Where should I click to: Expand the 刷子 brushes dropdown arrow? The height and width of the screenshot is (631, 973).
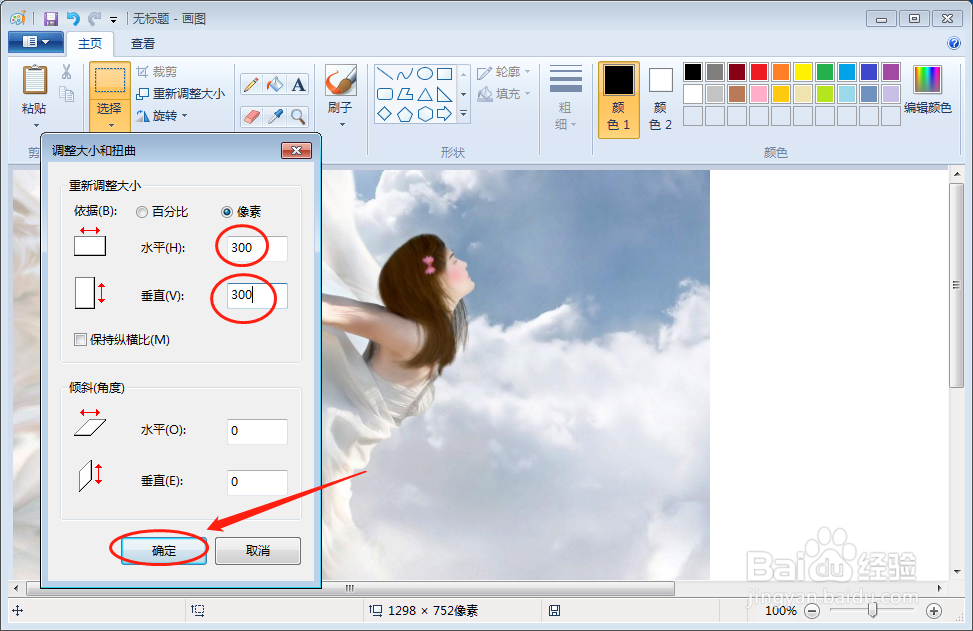[x=342, y=124]
